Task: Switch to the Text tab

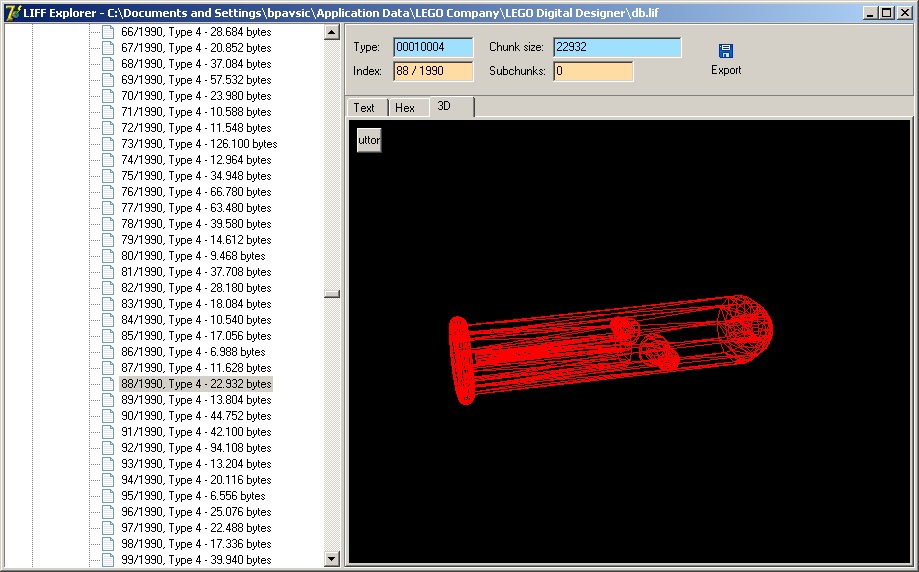Action: 367,108
